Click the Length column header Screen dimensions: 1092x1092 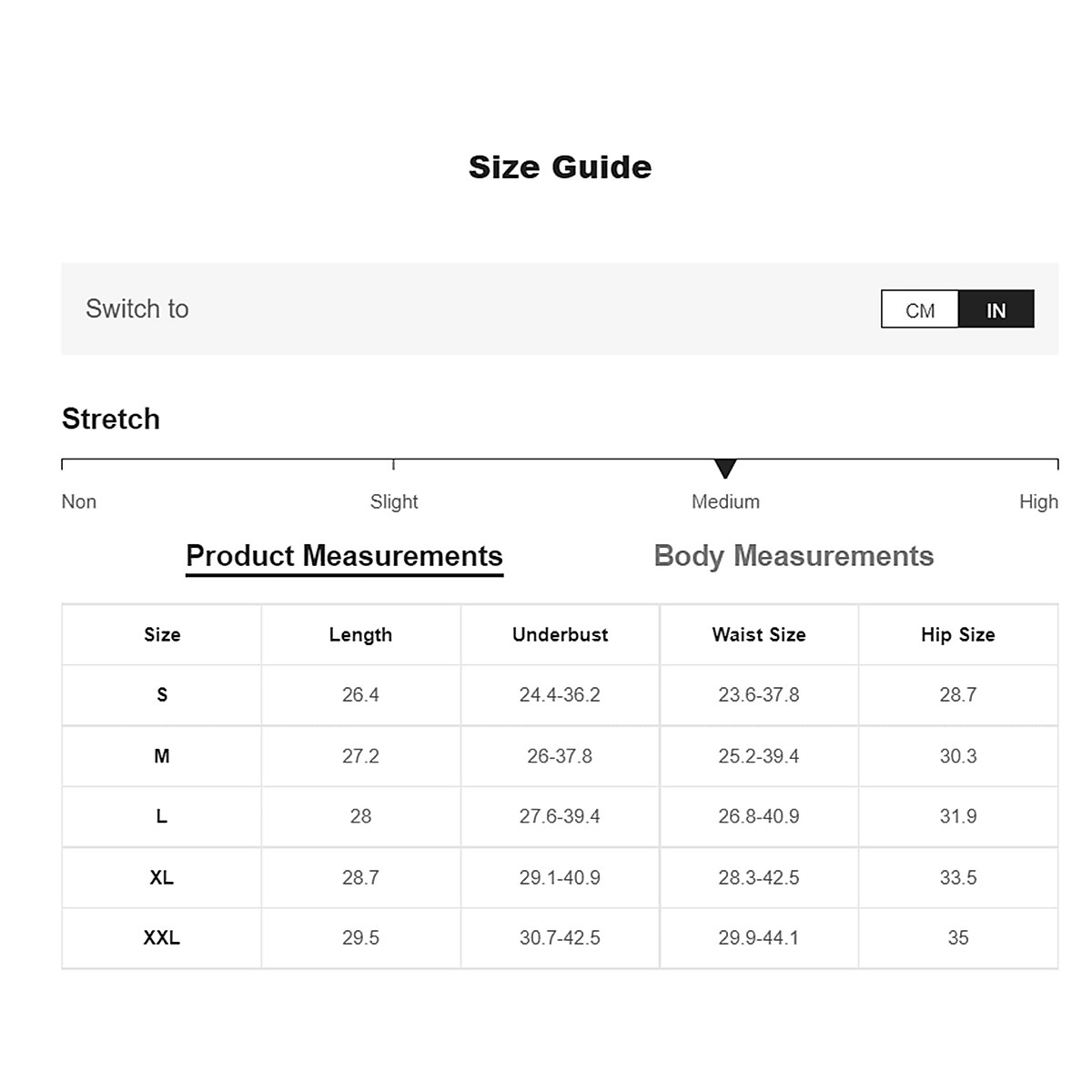360,635
